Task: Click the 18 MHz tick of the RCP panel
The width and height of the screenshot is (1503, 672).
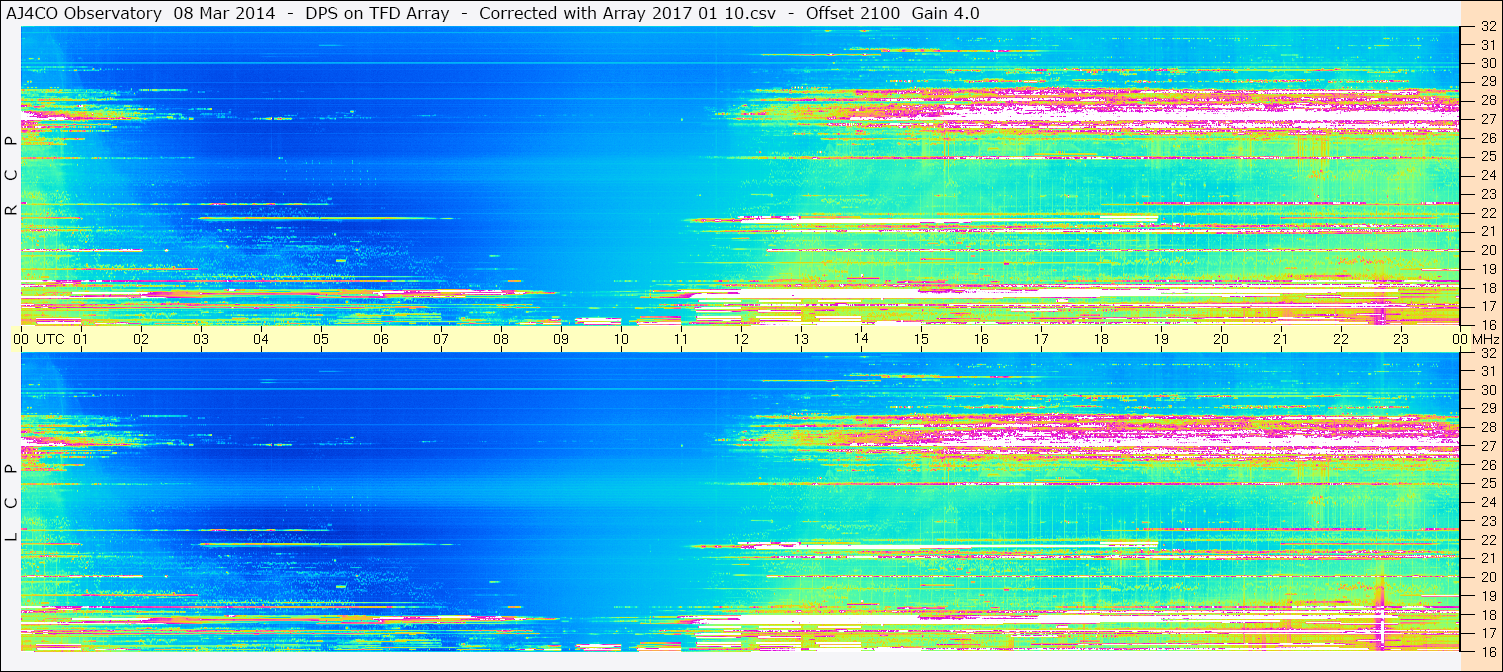Action: 1487,287
